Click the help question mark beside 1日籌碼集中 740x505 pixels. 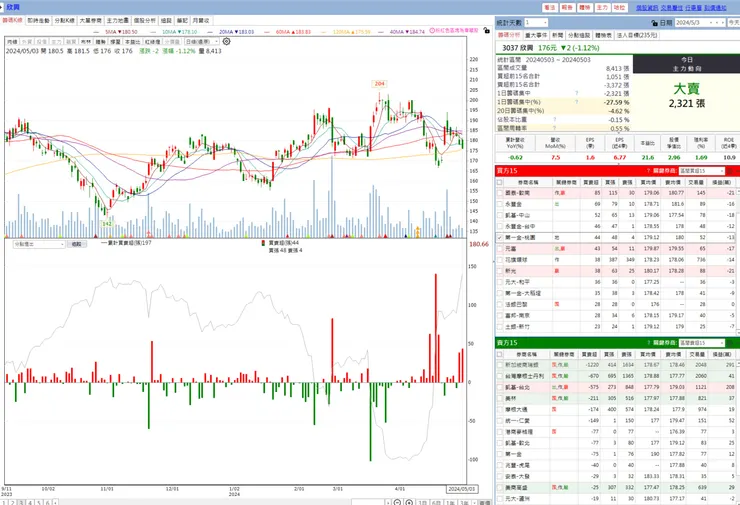pyautogui.click(x=576, y=93)
